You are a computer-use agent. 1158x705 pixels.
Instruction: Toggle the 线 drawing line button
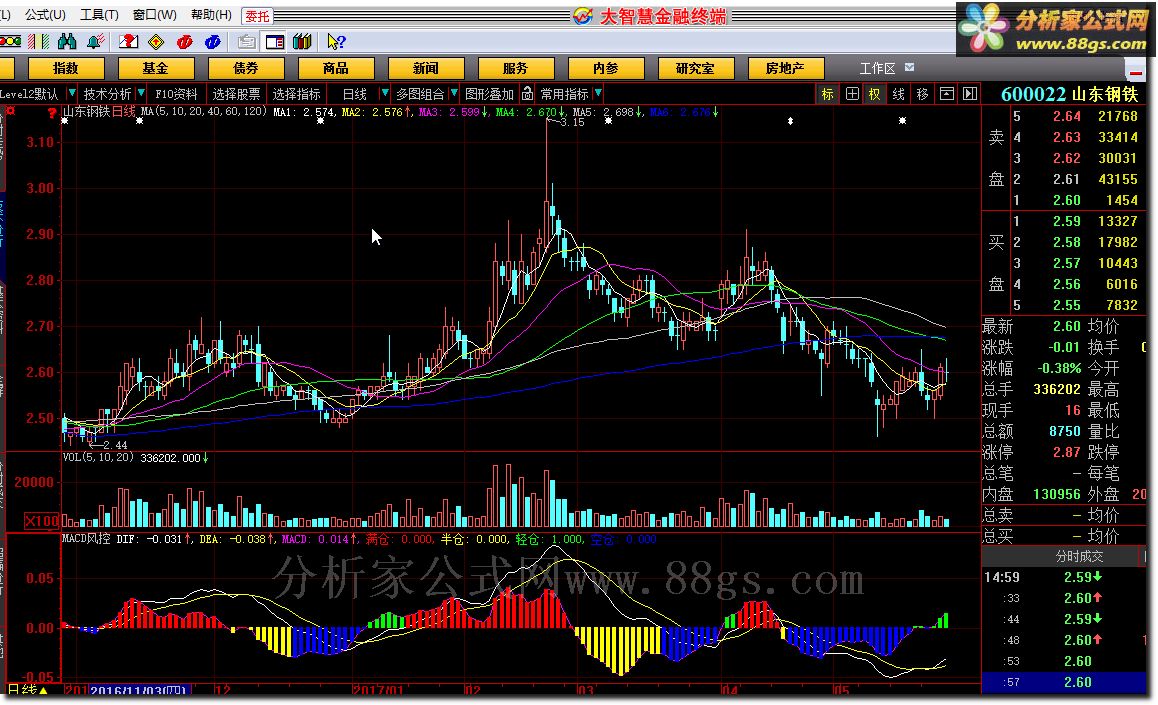coord(899,94)
